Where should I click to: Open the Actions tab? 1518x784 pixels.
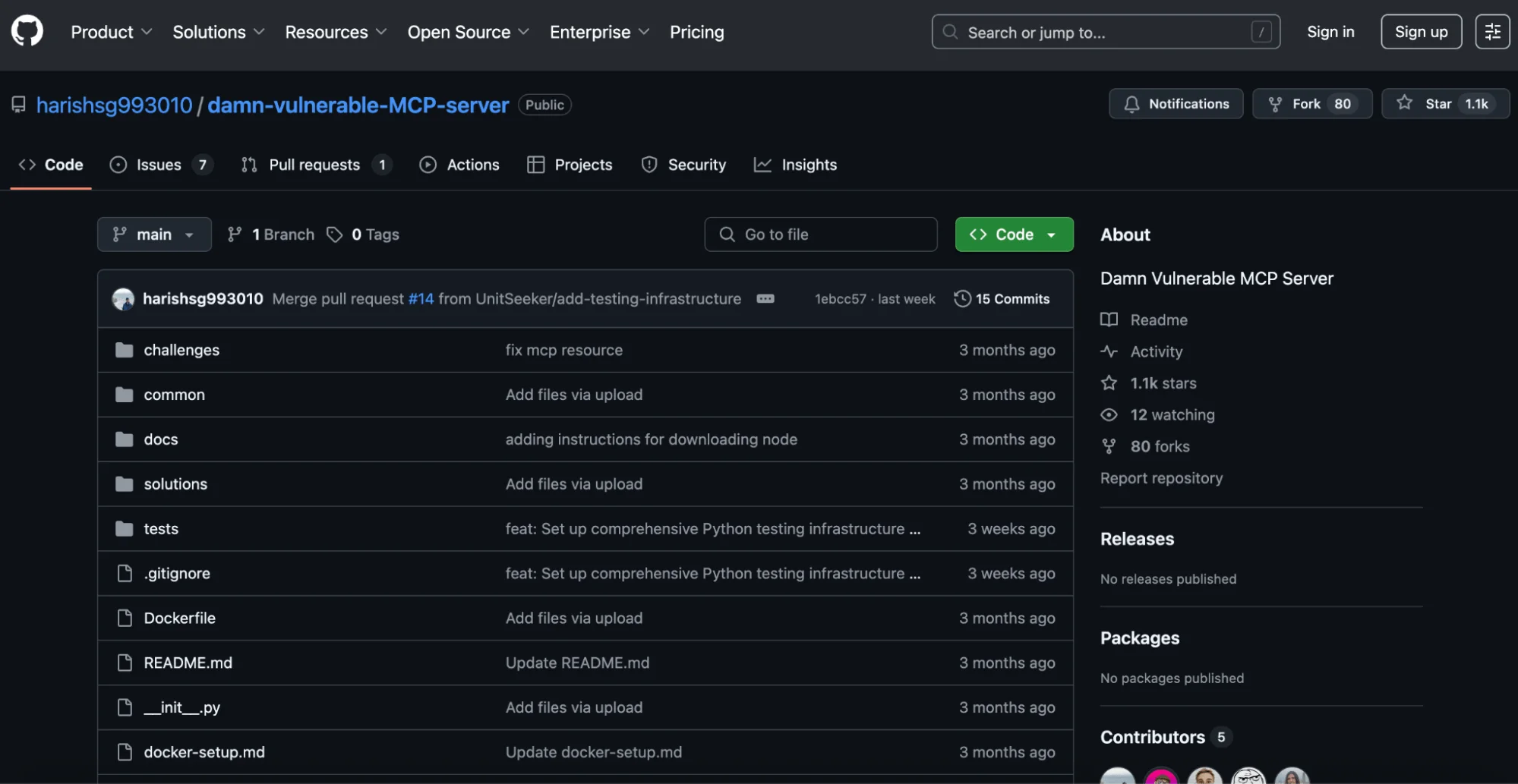459,165
